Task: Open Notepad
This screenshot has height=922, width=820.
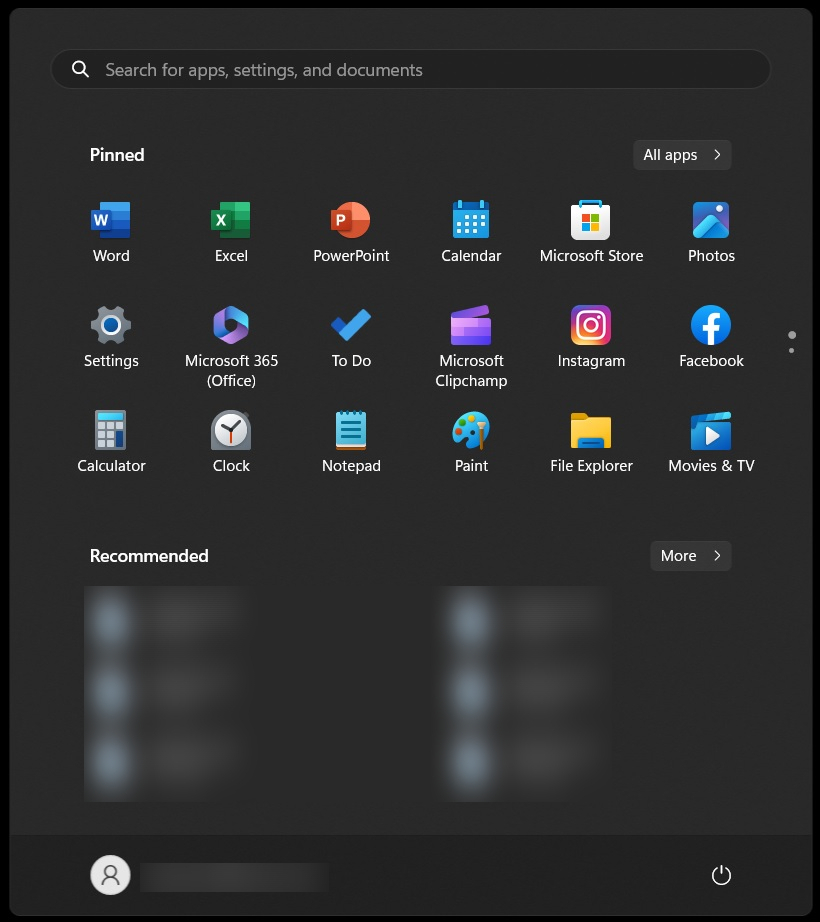Action: [351, 442]
